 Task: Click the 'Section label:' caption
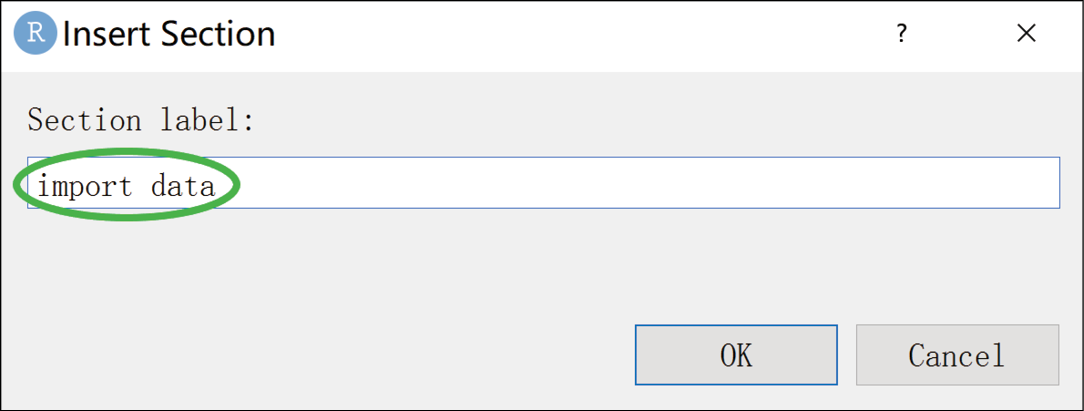pos(140,121)
